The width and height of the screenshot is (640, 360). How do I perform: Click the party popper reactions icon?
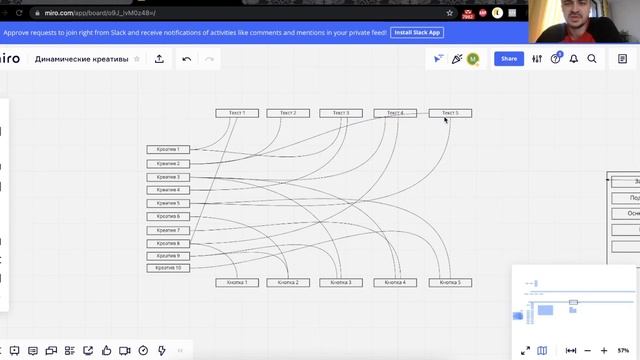click(x=457, y=59)
